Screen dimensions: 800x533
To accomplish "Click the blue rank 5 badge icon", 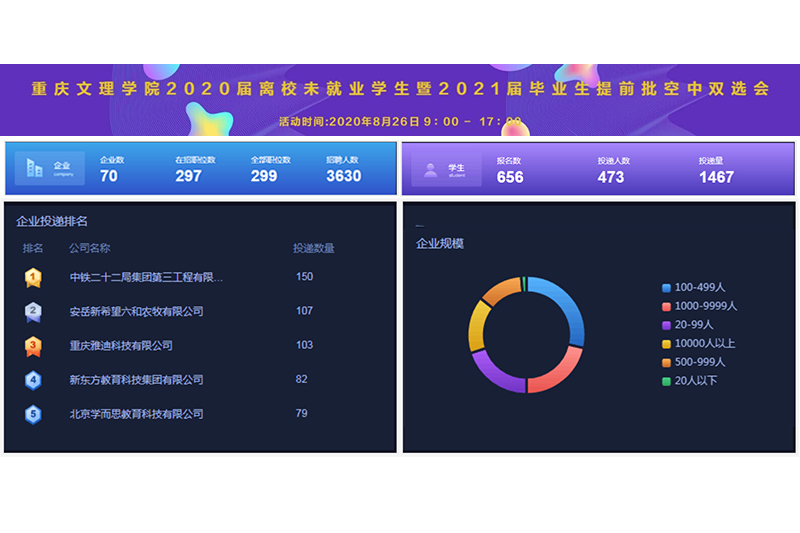I will point(33,413).
